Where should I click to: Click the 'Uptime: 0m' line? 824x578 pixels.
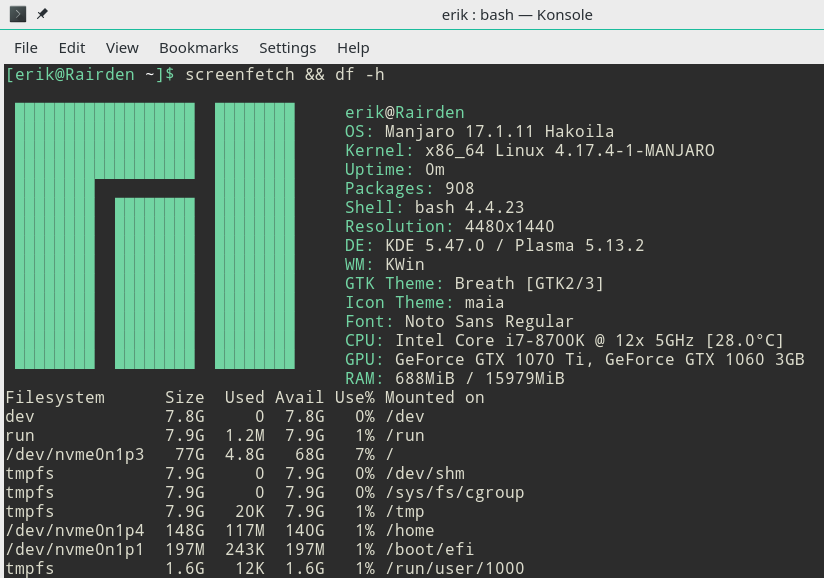395,169
